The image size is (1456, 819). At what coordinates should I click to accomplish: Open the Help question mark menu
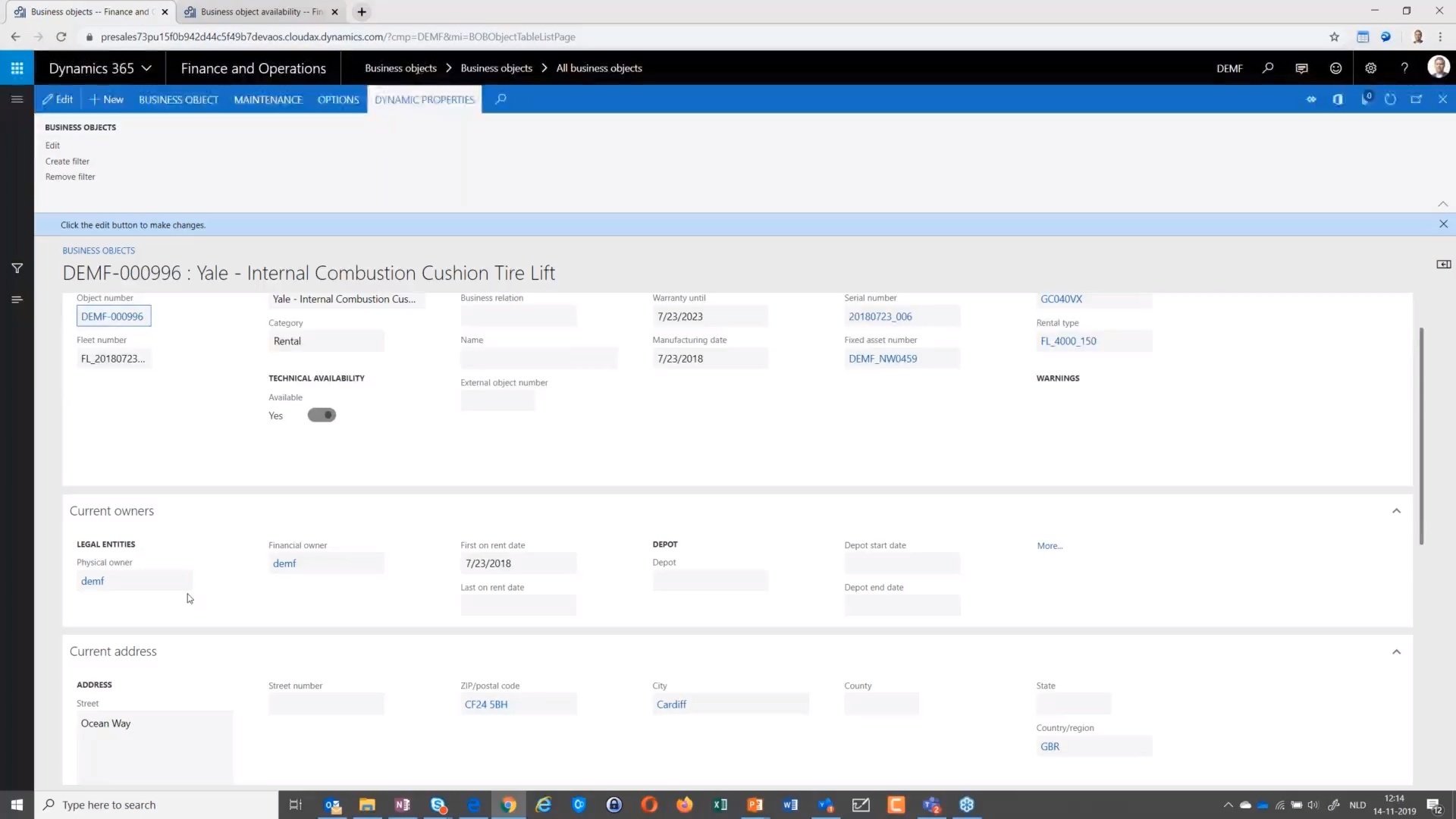click(1405, 67)
